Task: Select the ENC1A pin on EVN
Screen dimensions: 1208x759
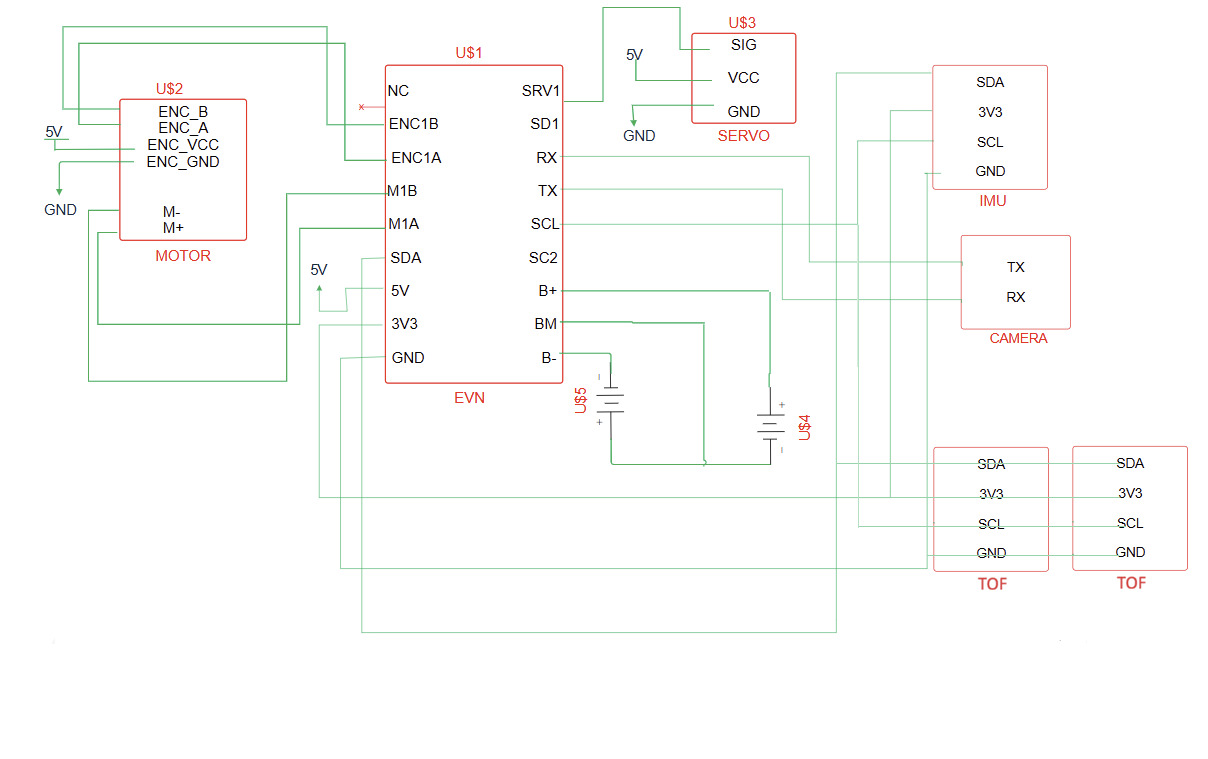Action: (416, 157)
